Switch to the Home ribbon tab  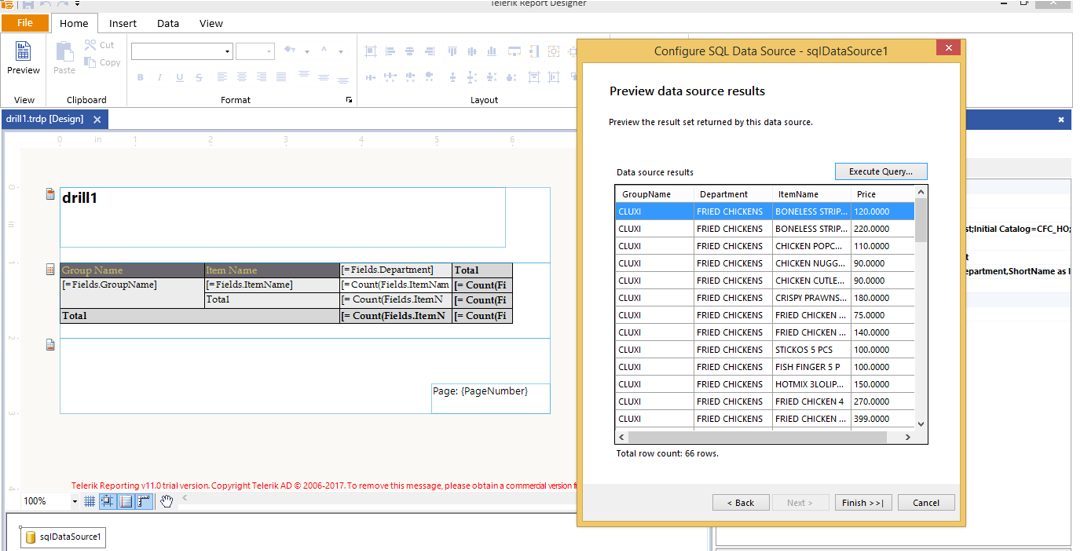[74, 23]
